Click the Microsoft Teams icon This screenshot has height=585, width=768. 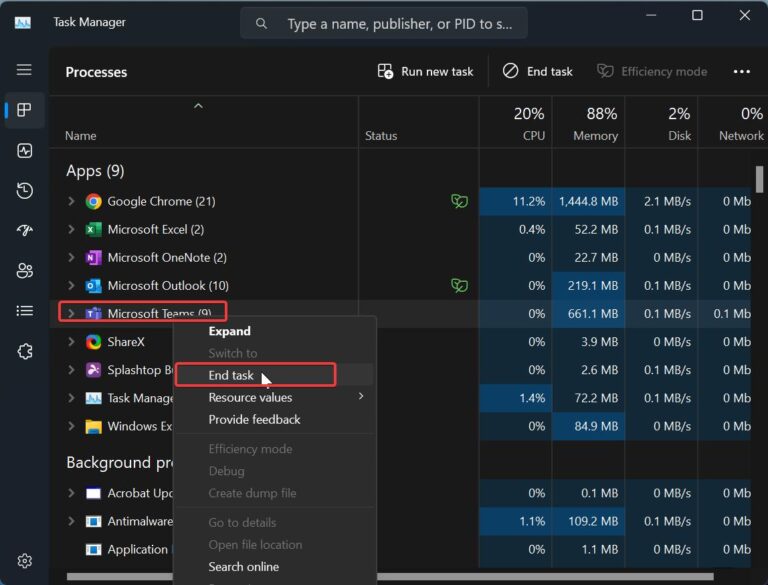click(x=93, y=314)
